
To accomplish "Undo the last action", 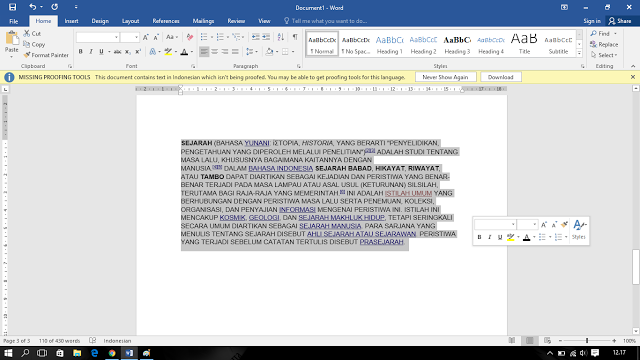I will pos(32,7).
